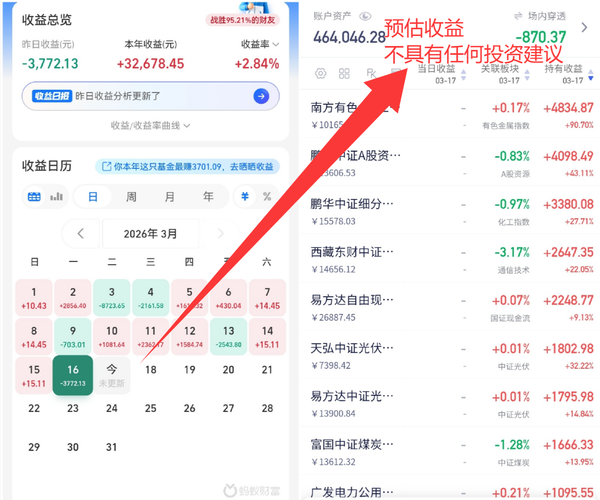Viewport: 600px width, 500px height.
Task: Select March 13 with -2543.80
Action: [228, 337]
